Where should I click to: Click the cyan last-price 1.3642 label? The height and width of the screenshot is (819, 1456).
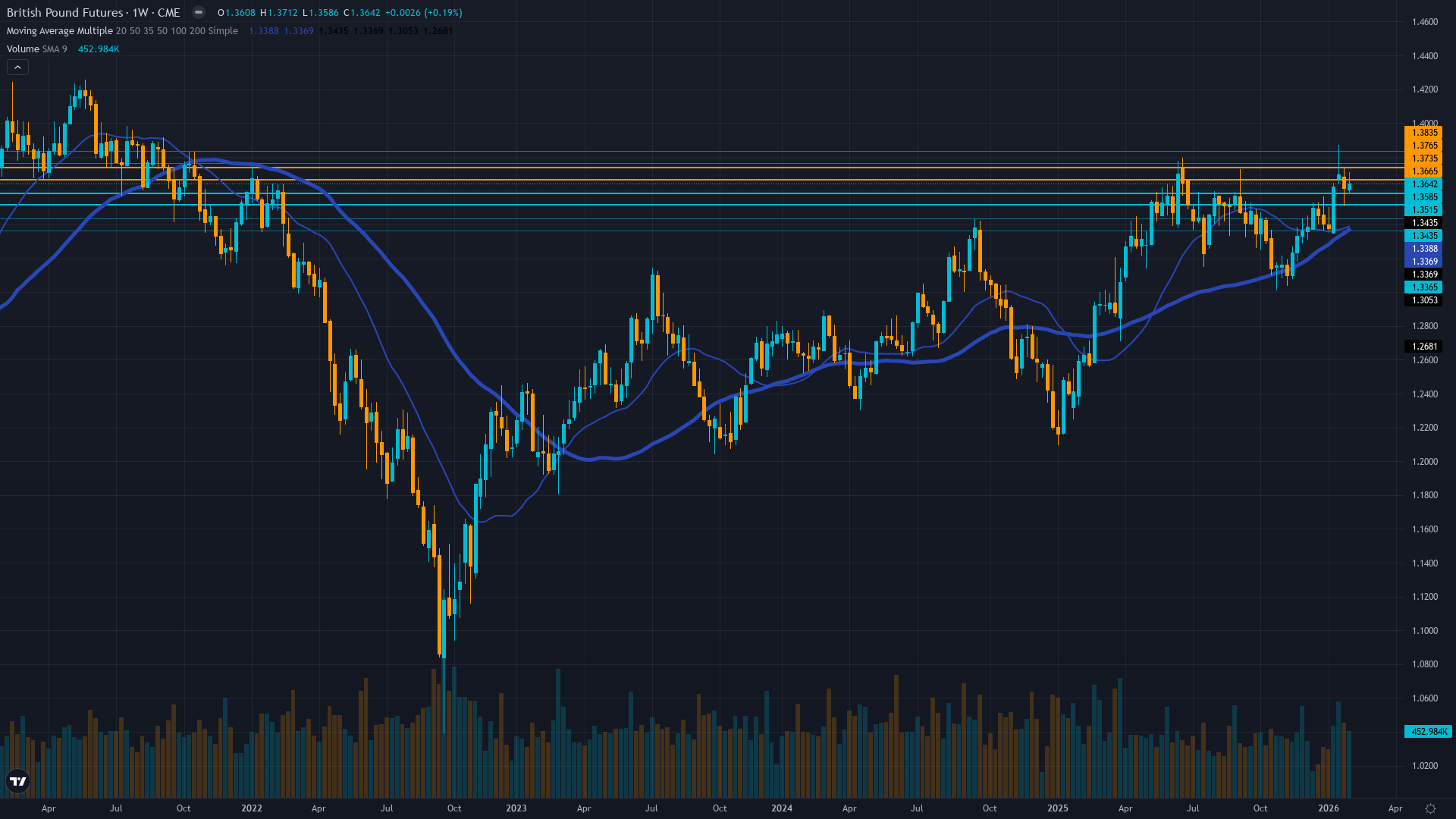click(x=1425, y=184)
